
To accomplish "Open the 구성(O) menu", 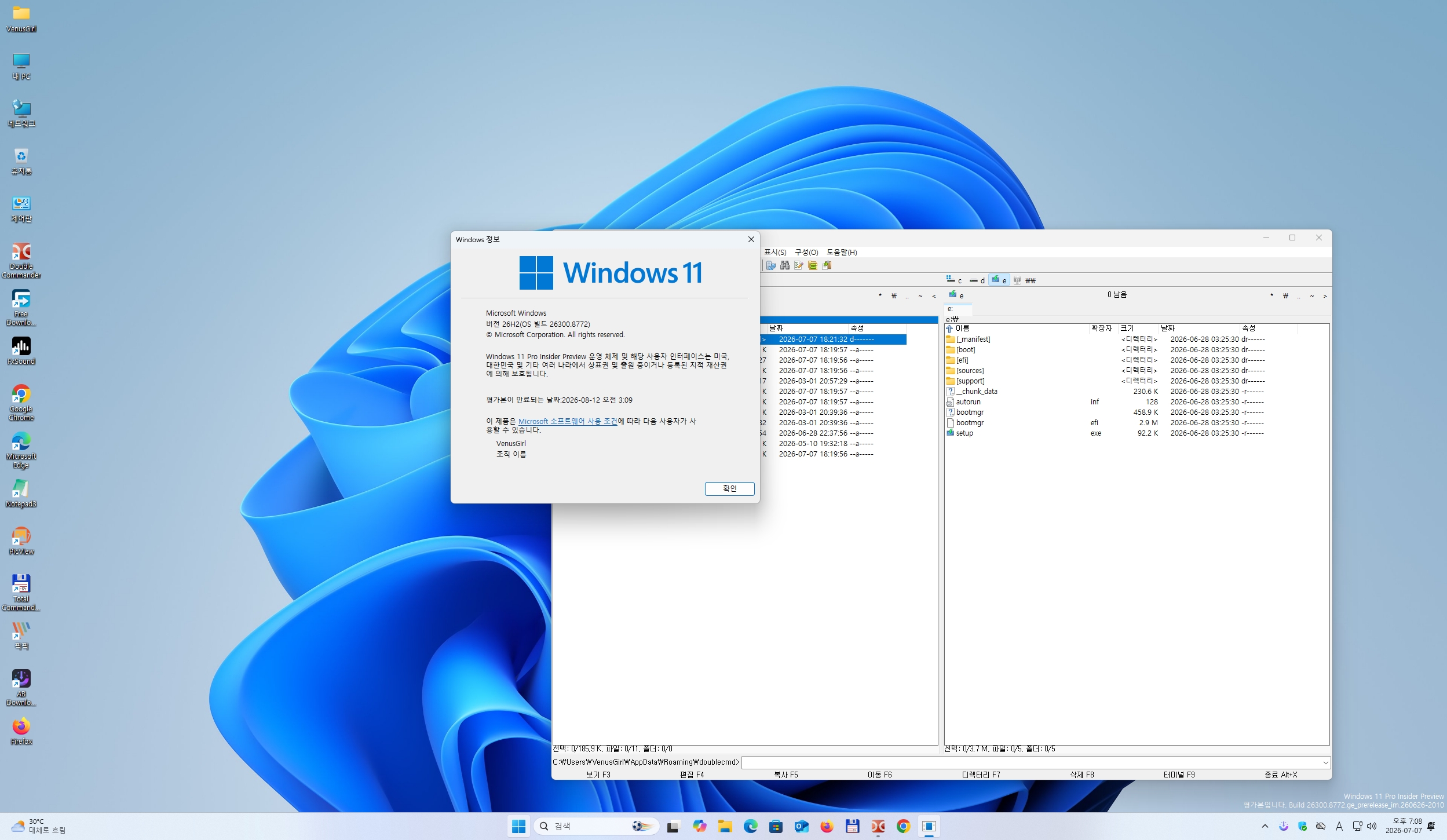I will 806,252.
